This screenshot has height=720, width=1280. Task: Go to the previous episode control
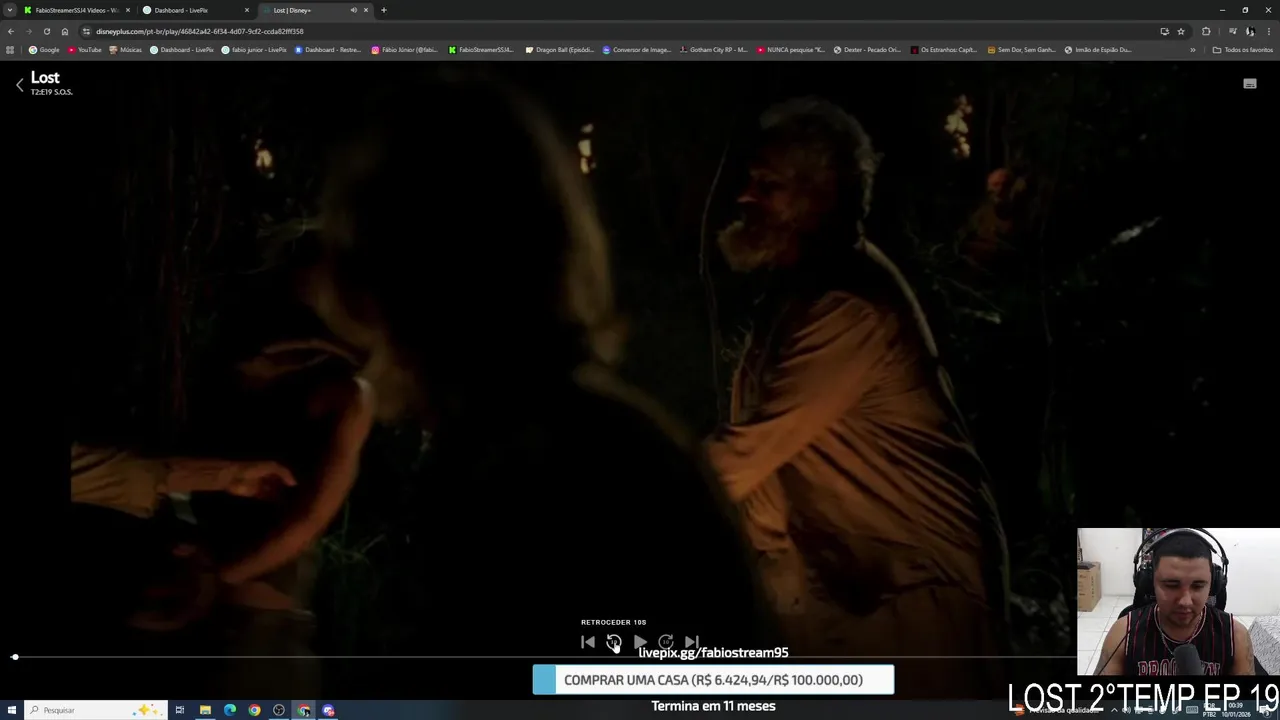(588, 642)
